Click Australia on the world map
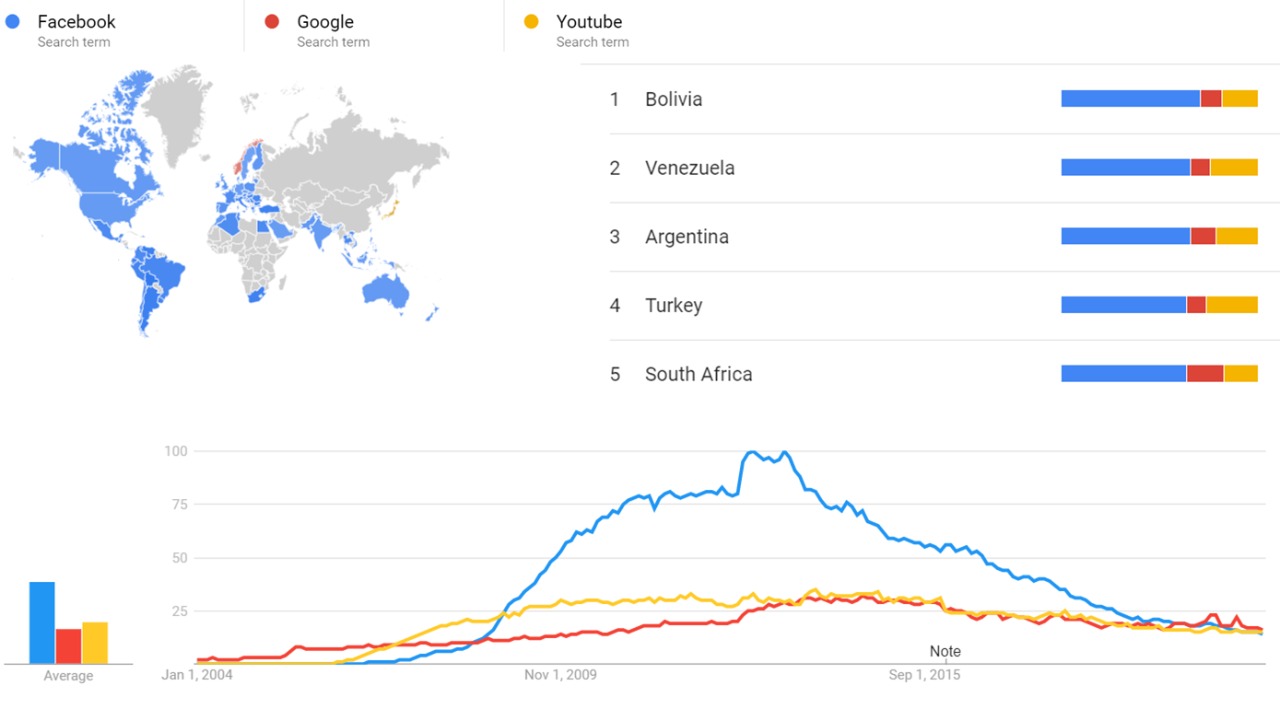Viewport: 1280px width, 709px height. 386,291
